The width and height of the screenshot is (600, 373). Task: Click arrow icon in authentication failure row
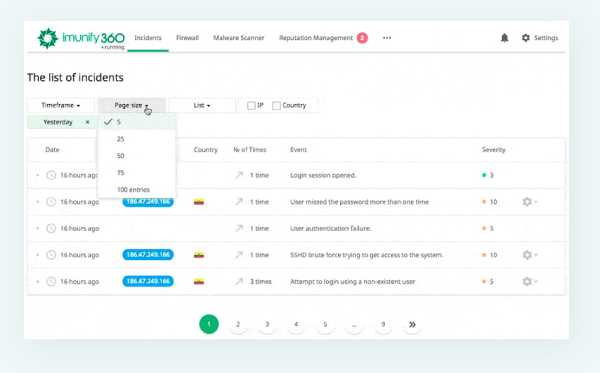[239, 228]
